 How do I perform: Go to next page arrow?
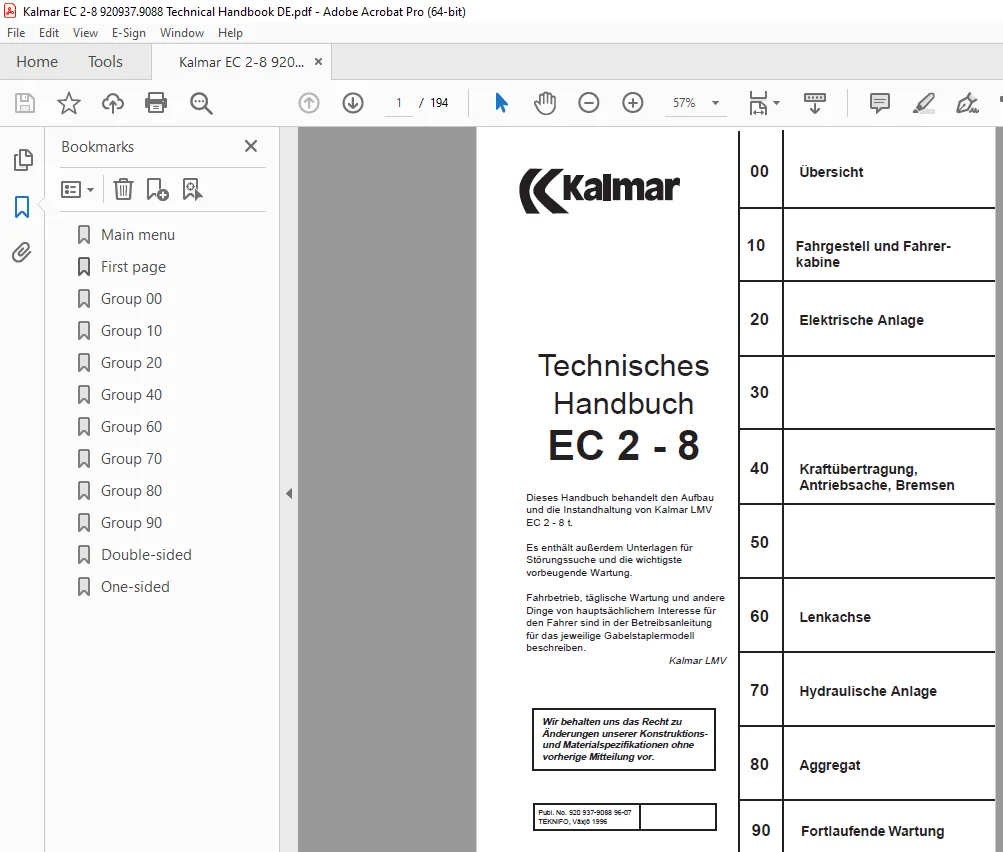[x=353, y=103]
